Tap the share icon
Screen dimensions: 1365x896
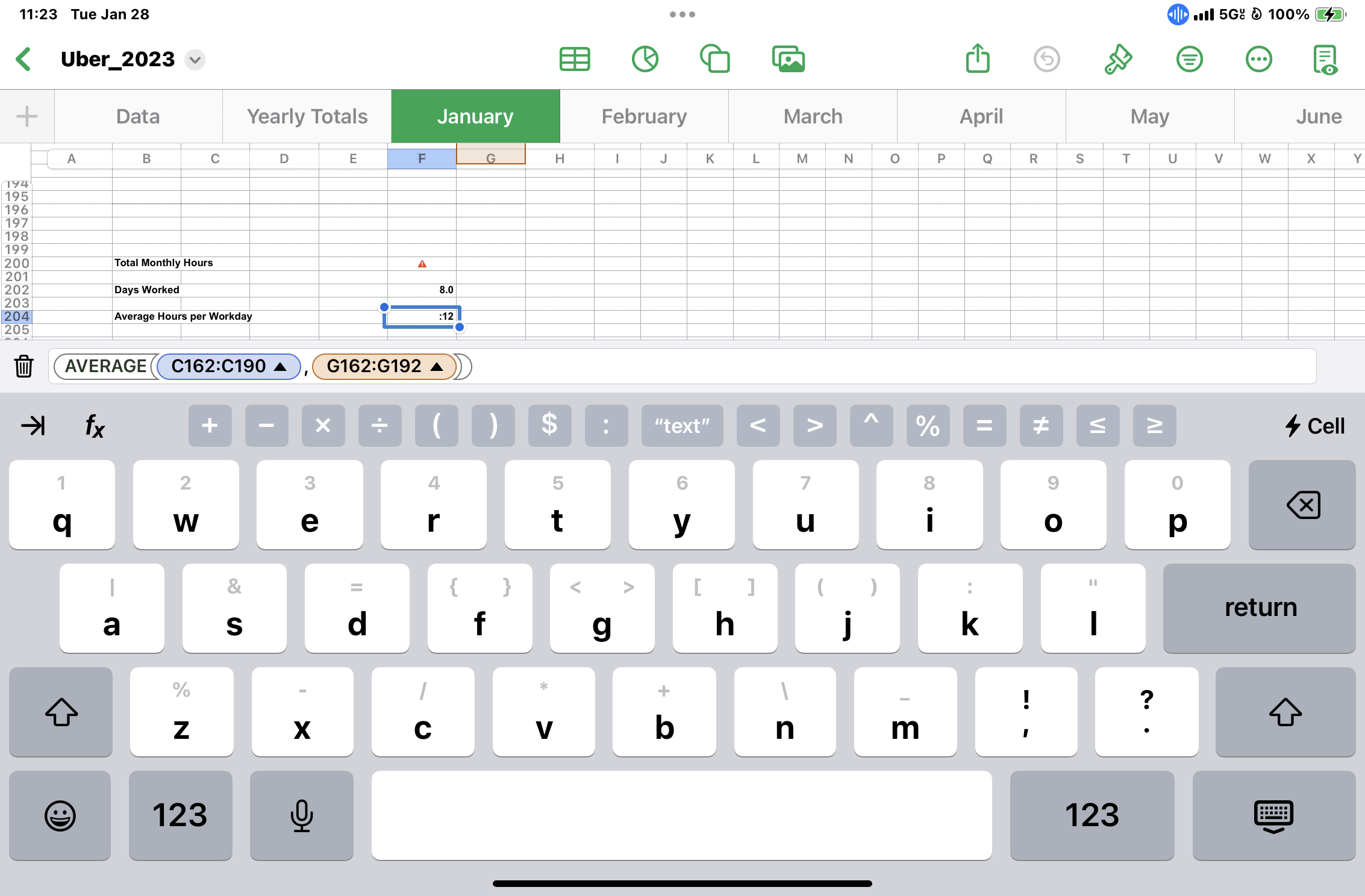(978, 59)
